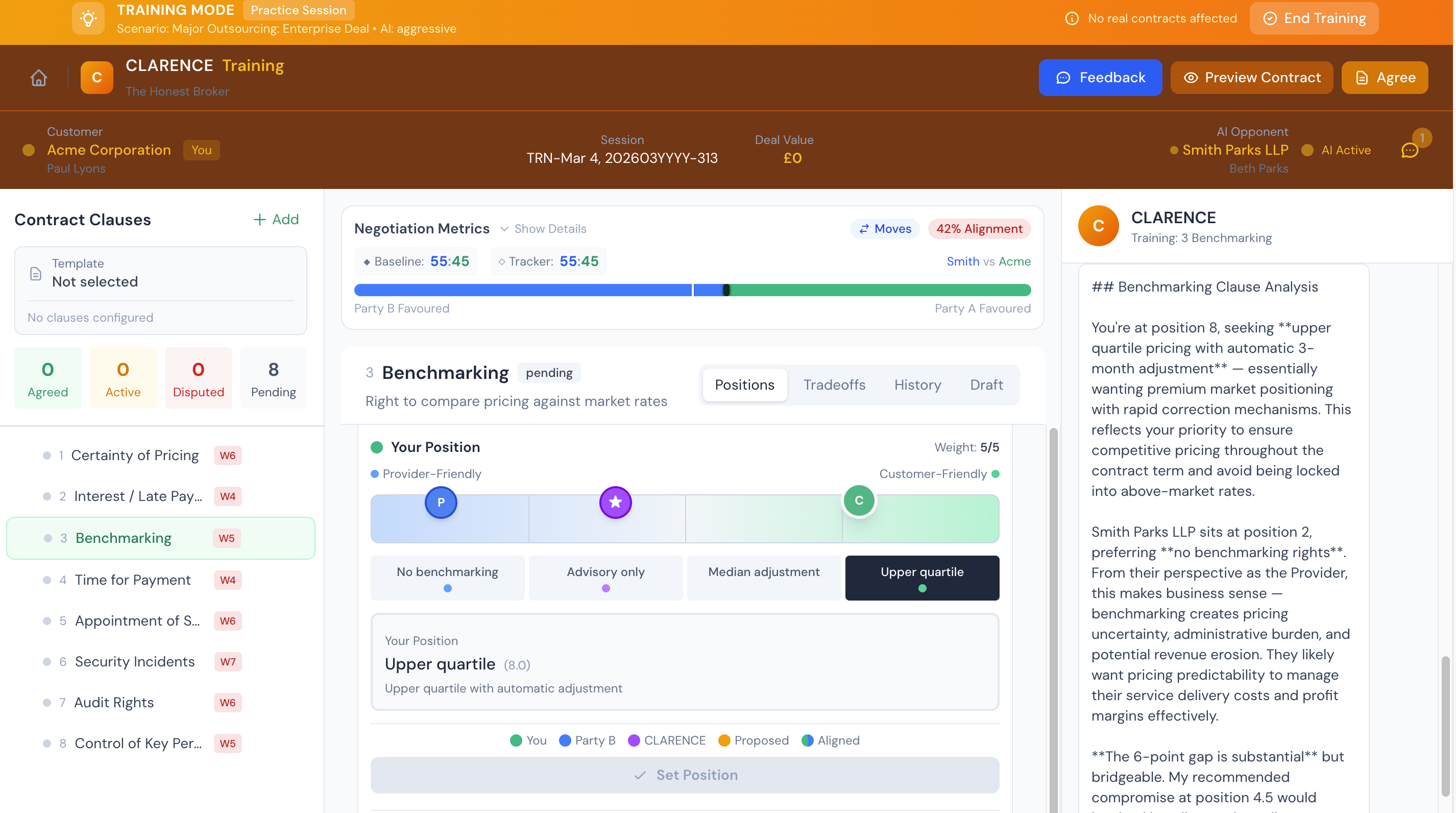Switch to the Tradeoffs tab
The width and height of the screenshot is (1456, 813).
[834, 385]
